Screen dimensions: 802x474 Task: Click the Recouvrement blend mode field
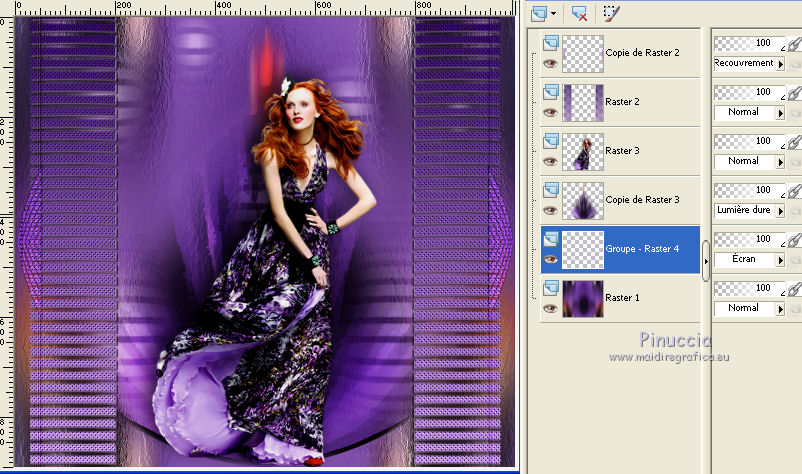744,63
